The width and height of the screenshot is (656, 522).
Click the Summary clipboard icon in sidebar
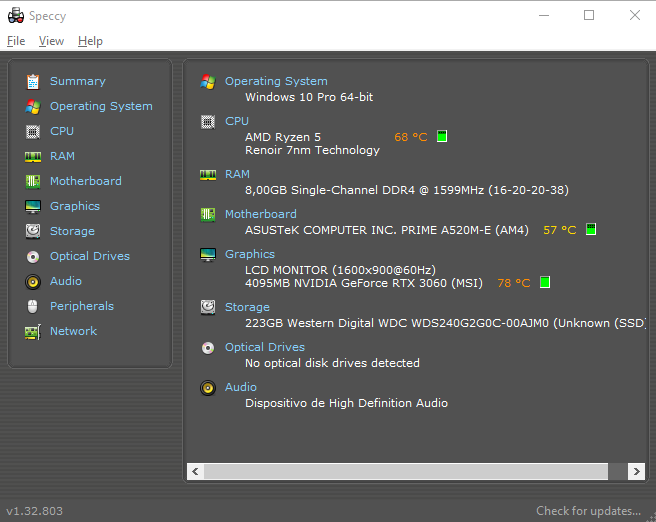pyautogui.click(x=33, y=82)
